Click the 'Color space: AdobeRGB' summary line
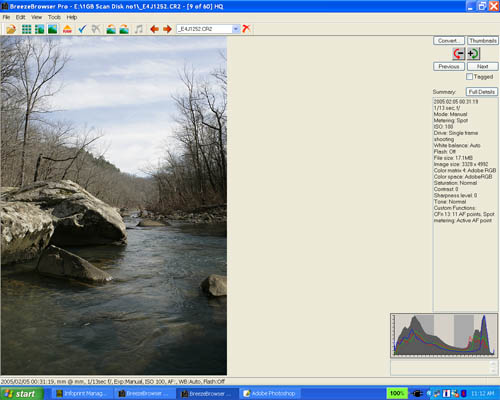The width and height of the screenshot is (500, 400). 463,177
